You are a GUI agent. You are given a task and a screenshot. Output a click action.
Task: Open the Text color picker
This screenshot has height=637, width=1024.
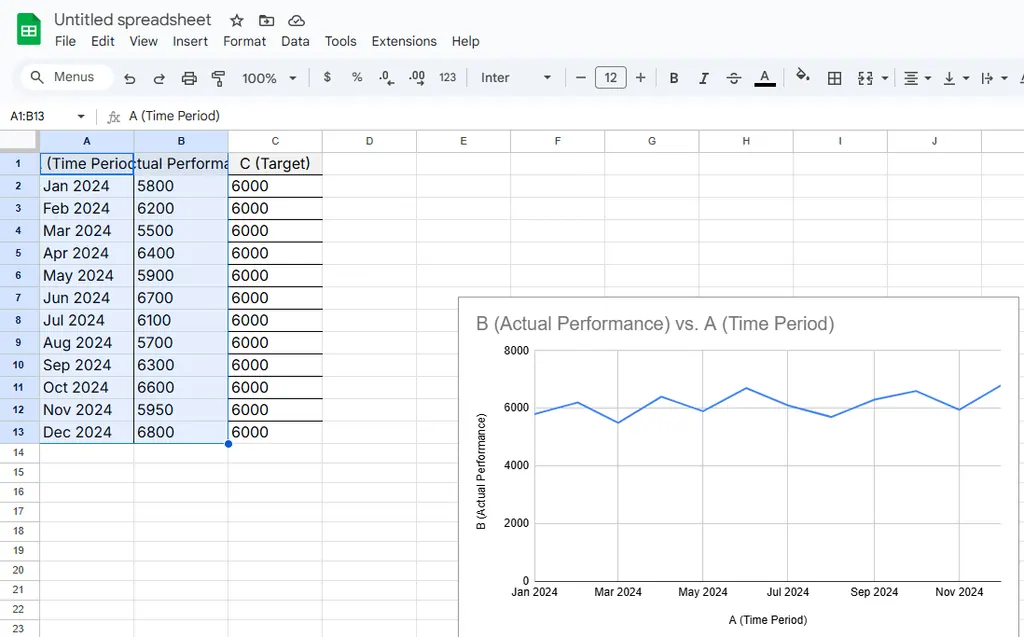[765, 78]
